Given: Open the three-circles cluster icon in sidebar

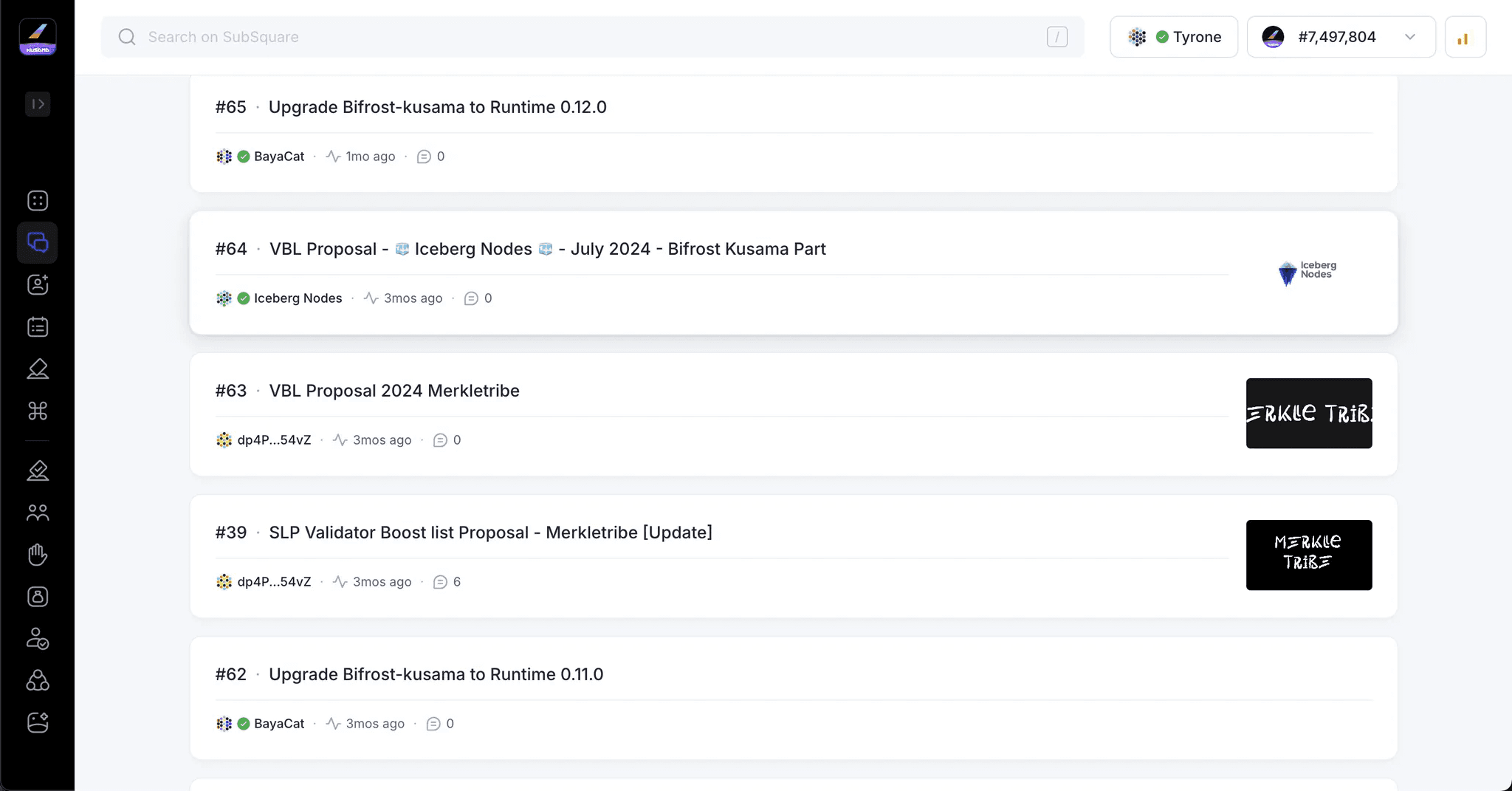Looking at the screenshot, I should 38,680.
